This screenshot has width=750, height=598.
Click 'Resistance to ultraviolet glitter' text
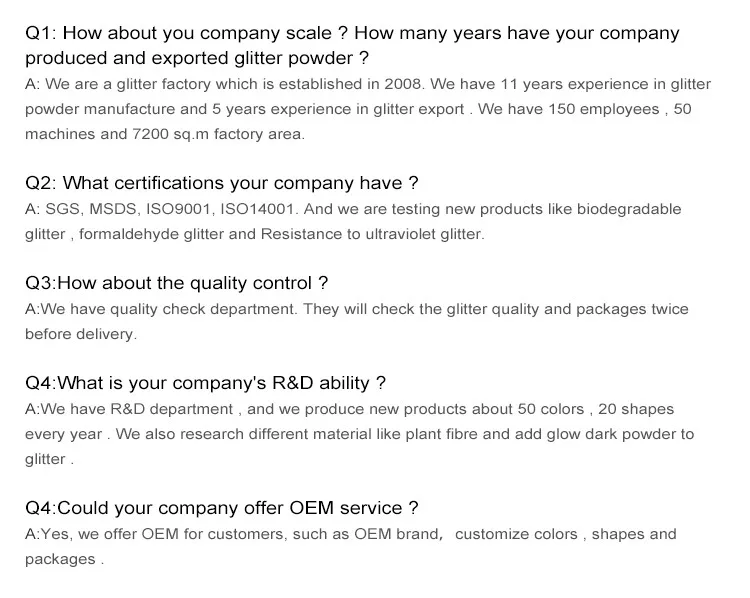[372, 234]
